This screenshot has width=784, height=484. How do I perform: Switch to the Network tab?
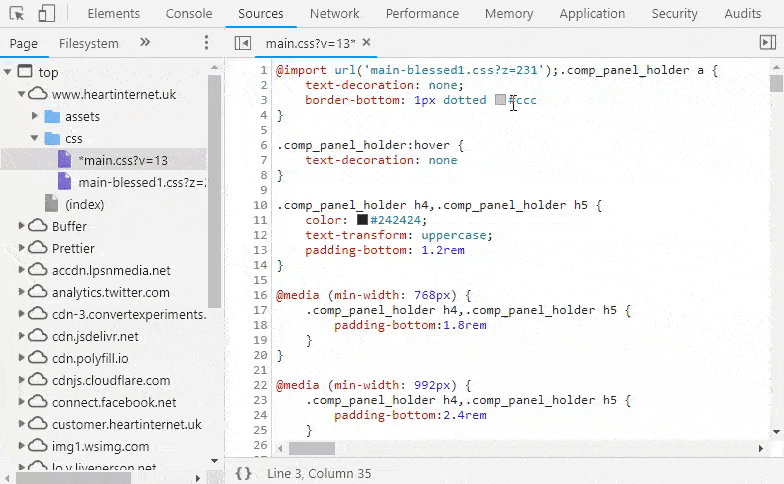point(334,14)
